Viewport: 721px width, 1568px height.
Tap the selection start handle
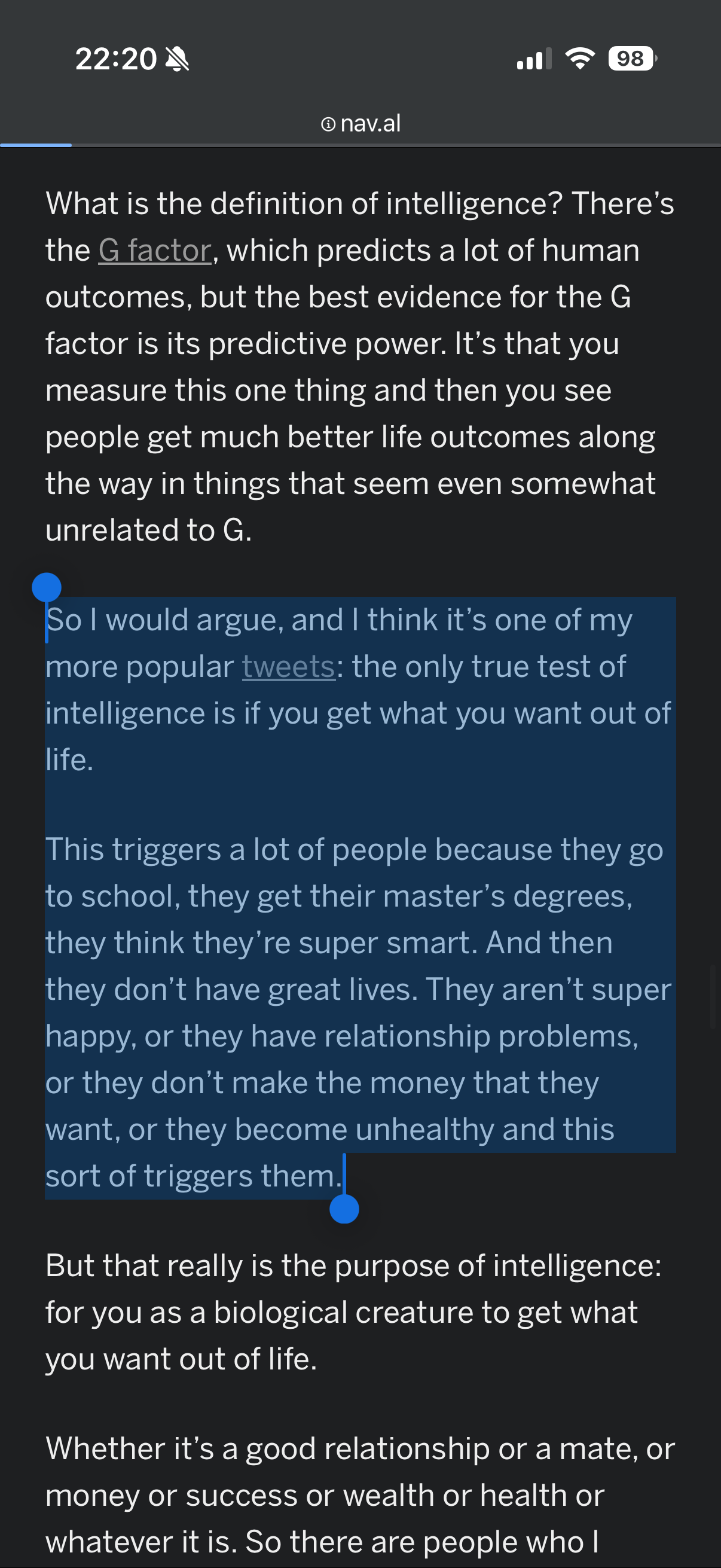coord(46,588)
